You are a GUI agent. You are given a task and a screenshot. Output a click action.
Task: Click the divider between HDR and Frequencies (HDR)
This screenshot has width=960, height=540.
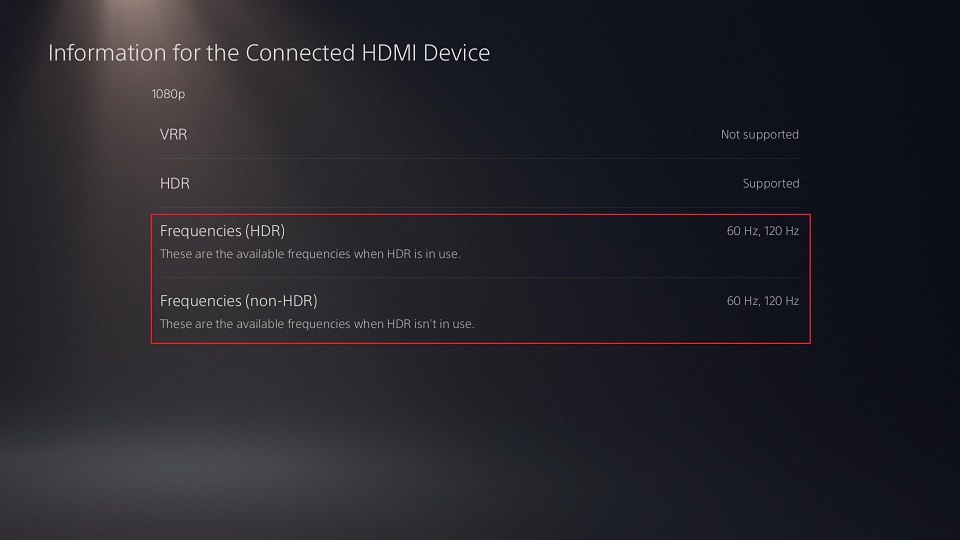[480, 207]
